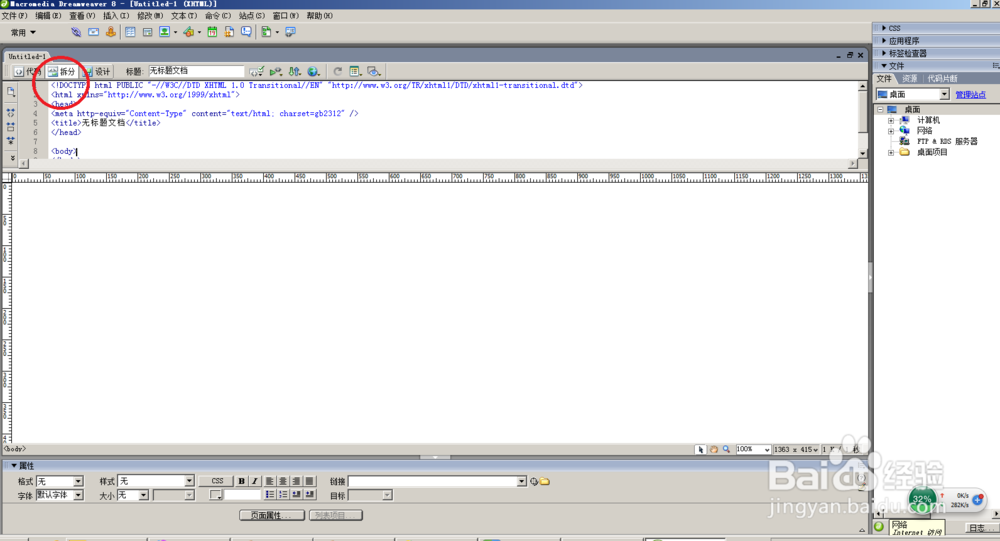Insert a hyperlink from the Common toolbar
The height and width of the screenshot is (541, 1000).
click(x=76, y=32)
